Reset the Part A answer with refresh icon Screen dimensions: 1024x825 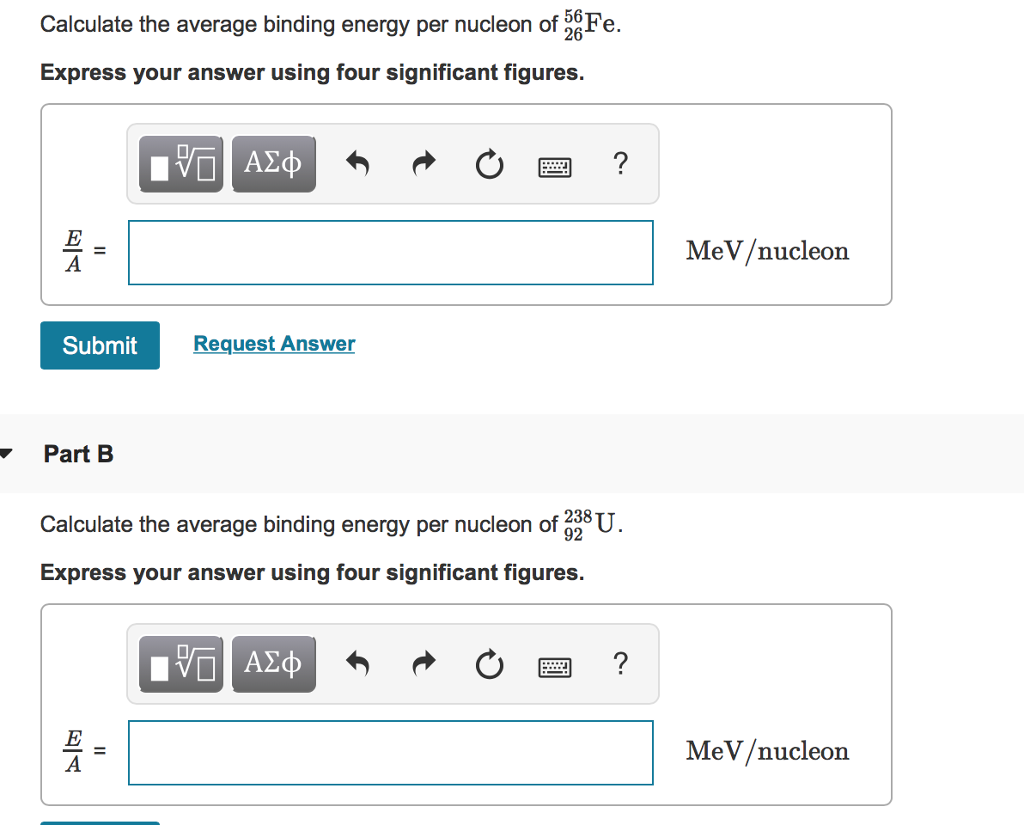click(488, 164)
